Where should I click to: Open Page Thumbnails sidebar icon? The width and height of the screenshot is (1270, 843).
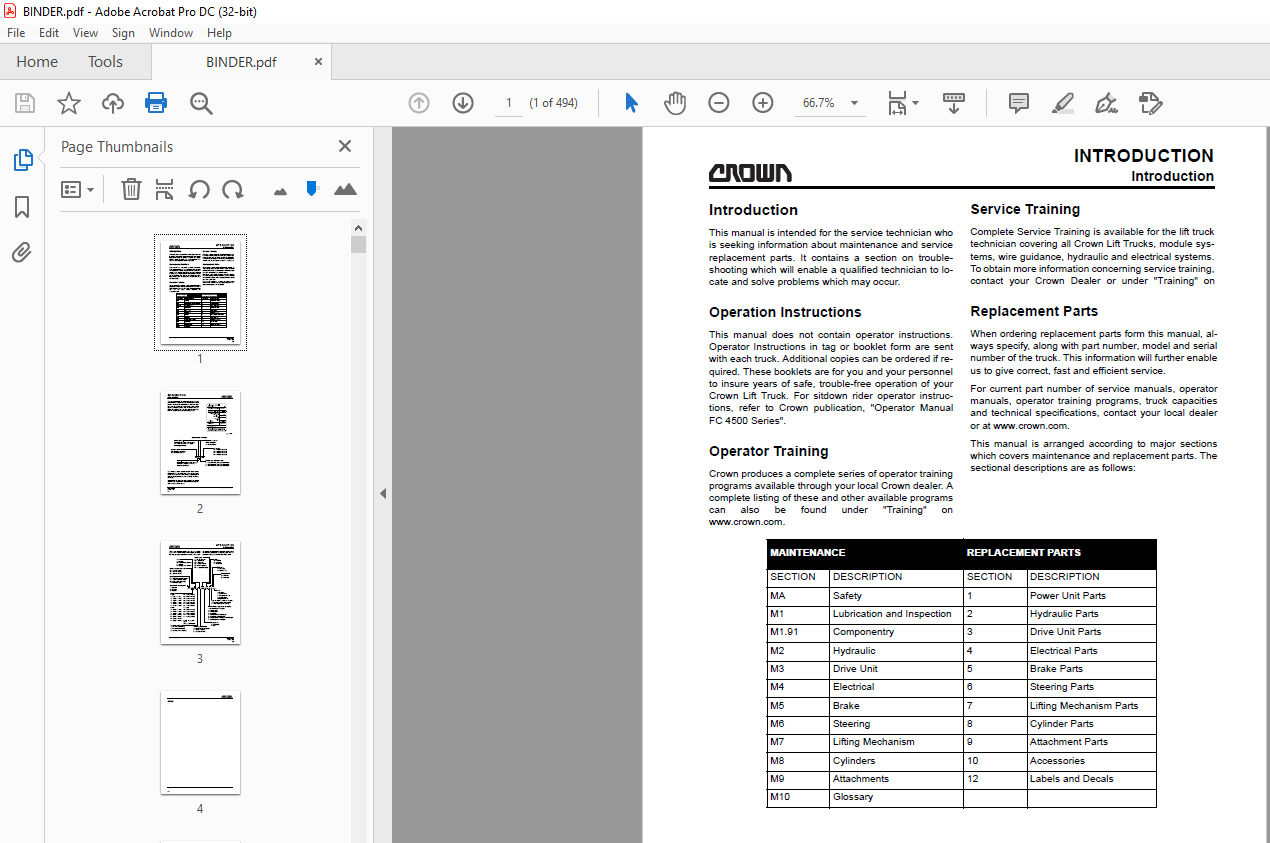pos(22,160)
